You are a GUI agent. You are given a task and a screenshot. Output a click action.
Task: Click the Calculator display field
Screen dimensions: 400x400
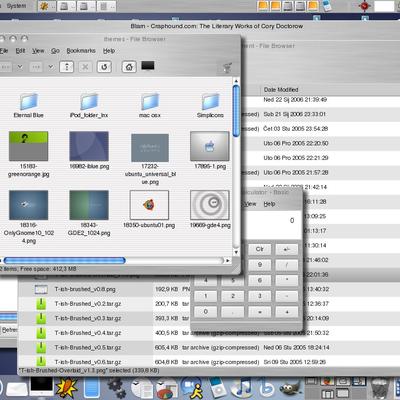pos(272,224)
